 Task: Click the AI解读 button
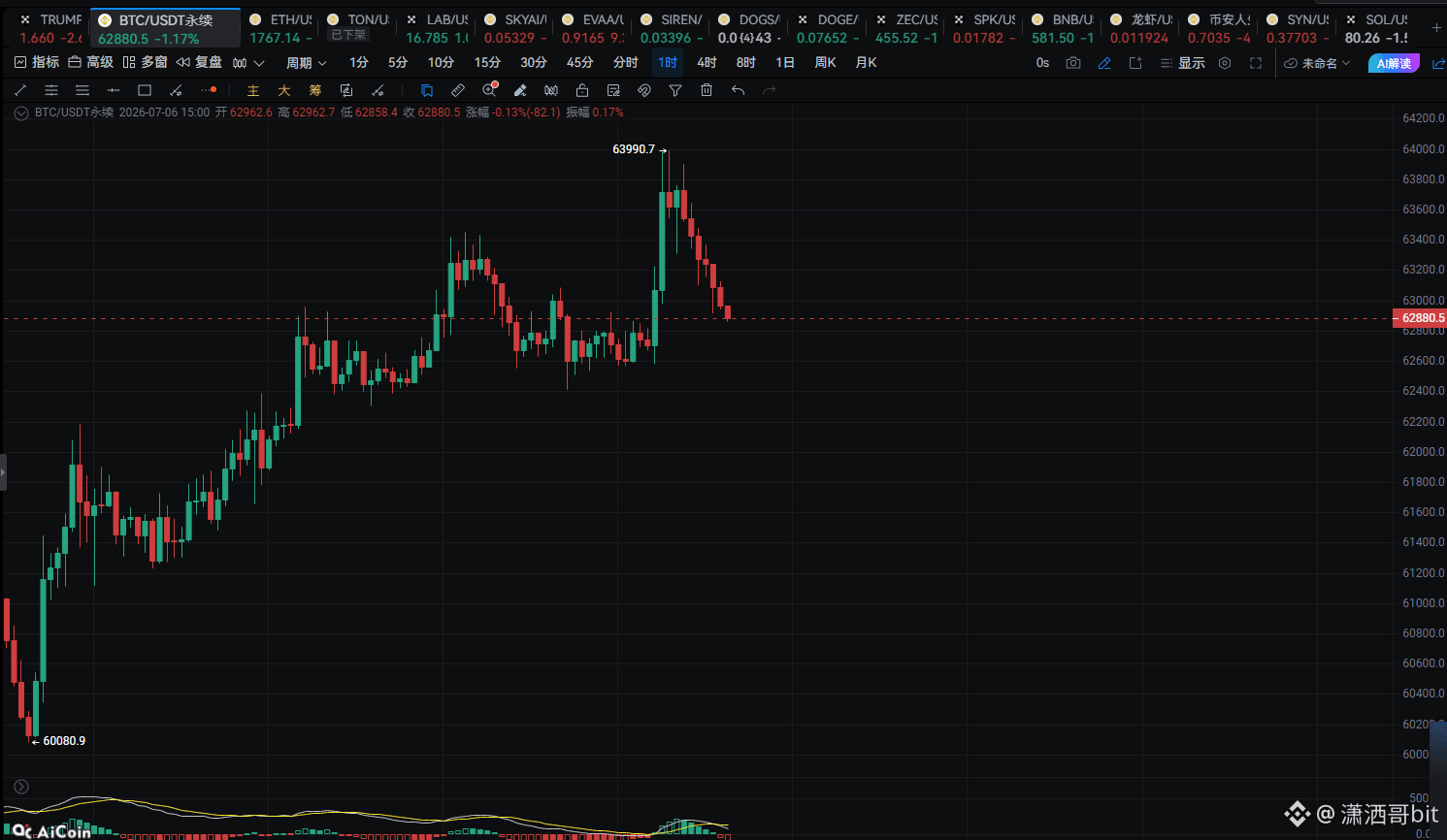click(x=1394, y=63)
